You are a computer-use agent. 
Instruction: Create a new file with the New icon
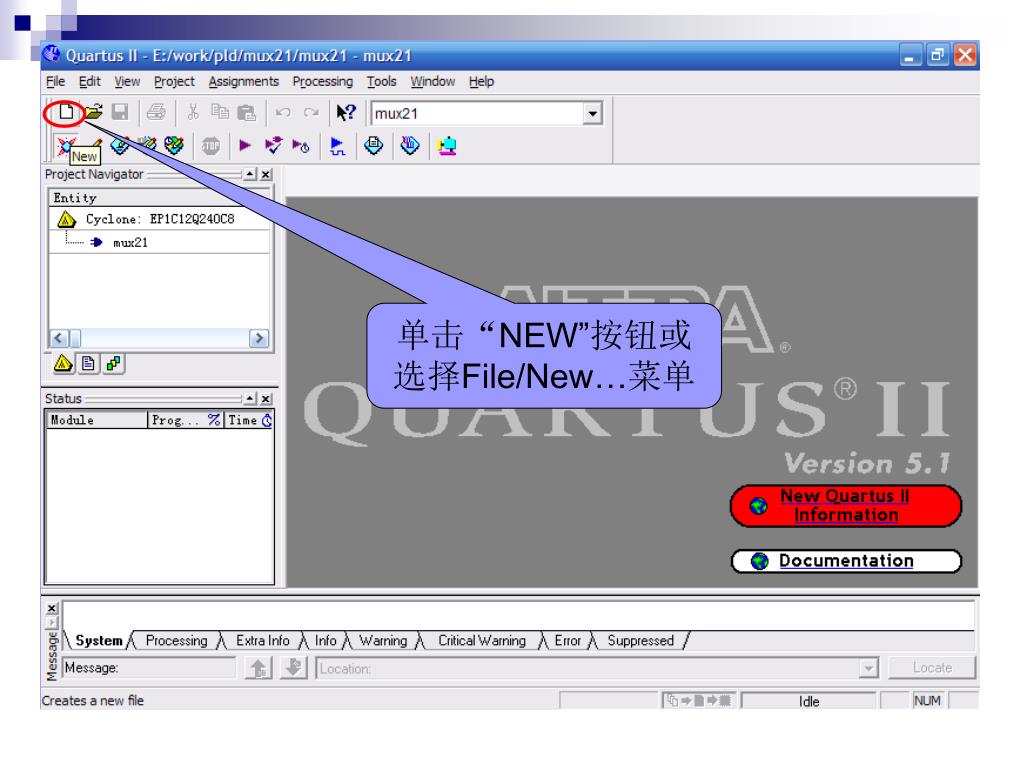(65, 112)
